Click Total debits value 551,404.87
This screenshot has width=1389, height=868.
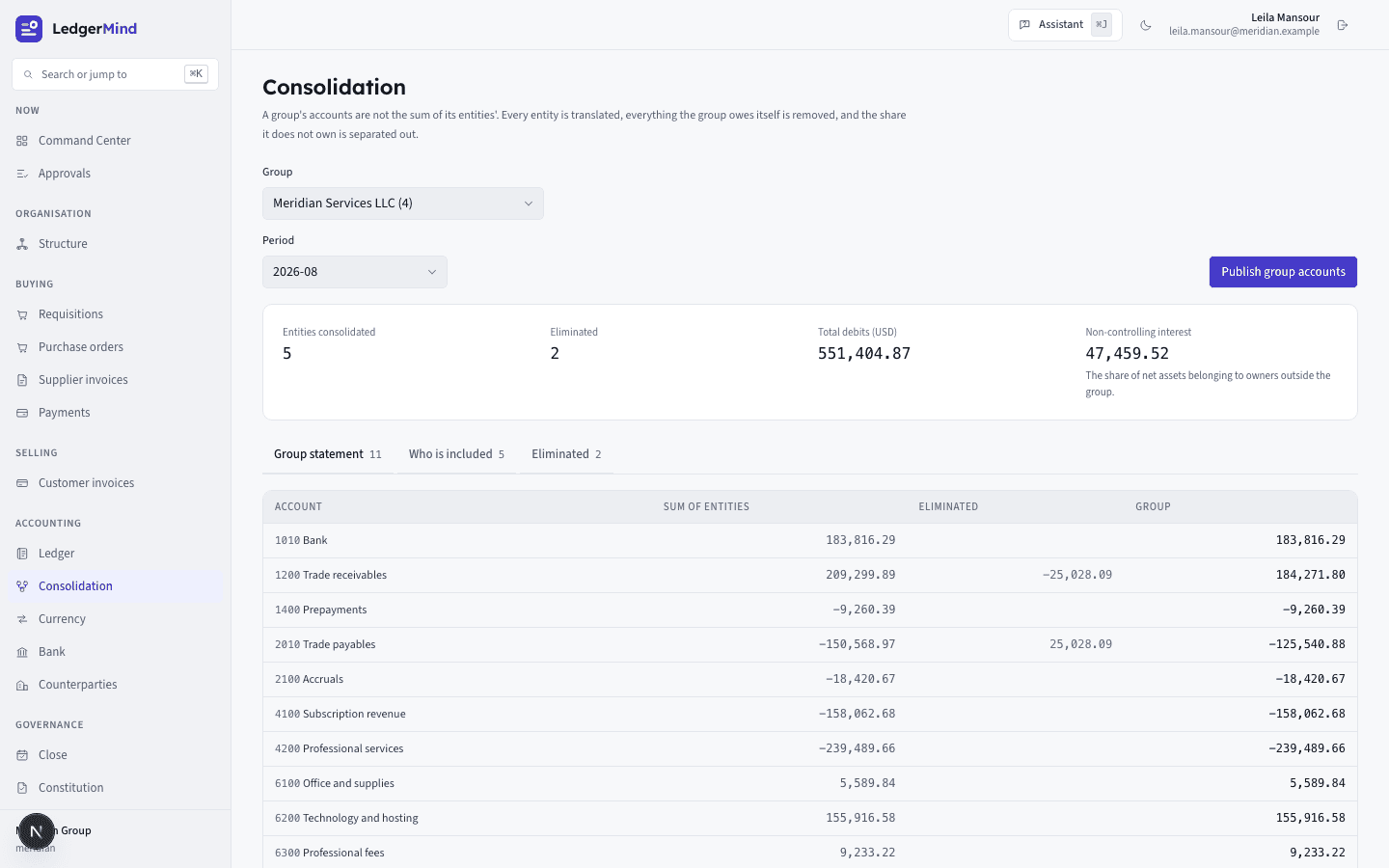[864, 354]
